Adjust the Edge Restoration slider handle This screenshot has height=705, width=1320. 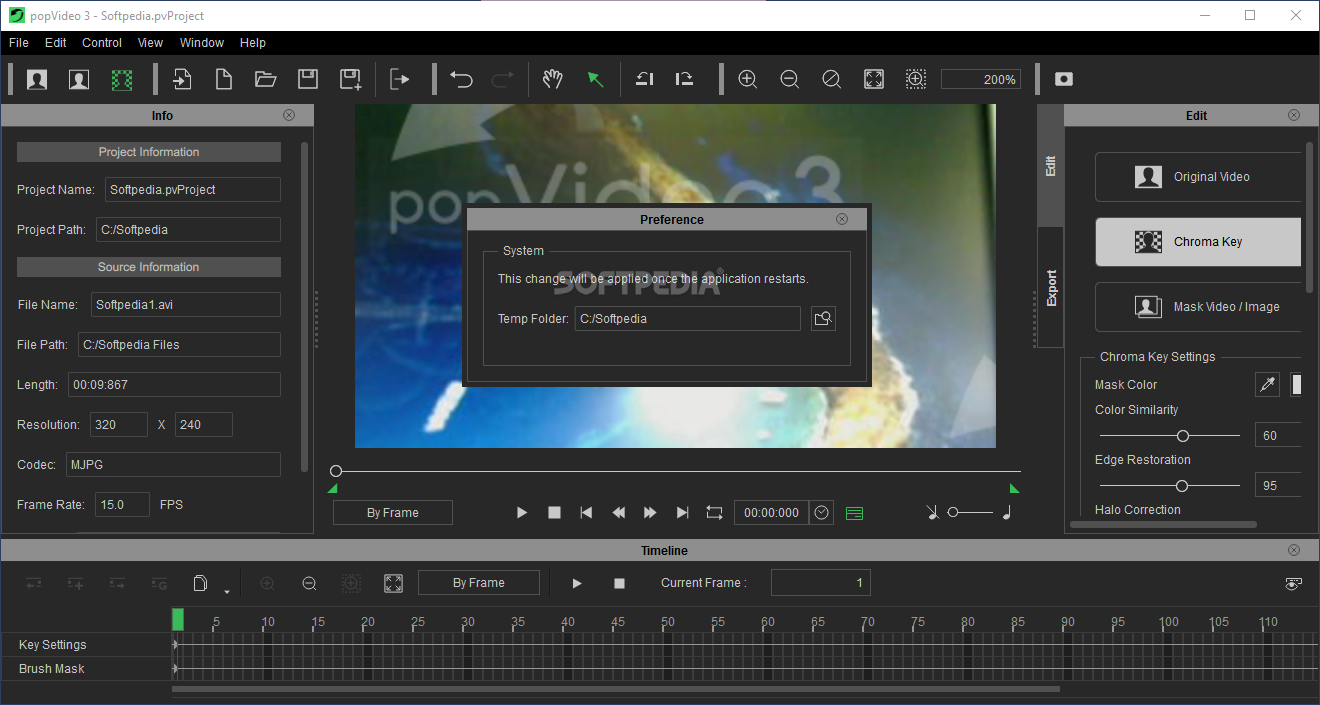(x=1181, y=486)
